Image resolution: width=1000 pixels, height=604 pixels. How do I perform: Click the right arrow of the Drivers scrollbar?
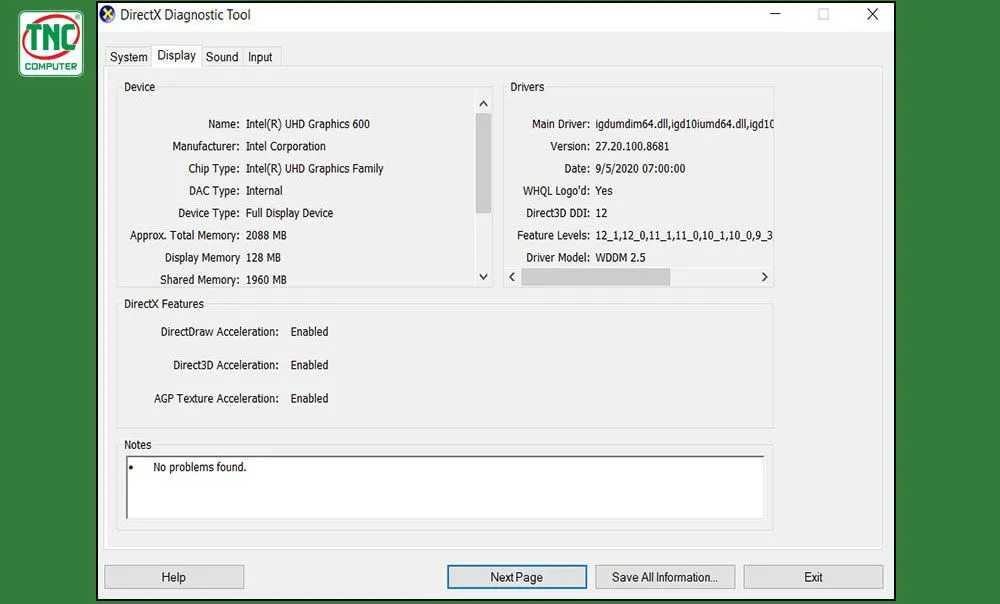click(764, 276)
